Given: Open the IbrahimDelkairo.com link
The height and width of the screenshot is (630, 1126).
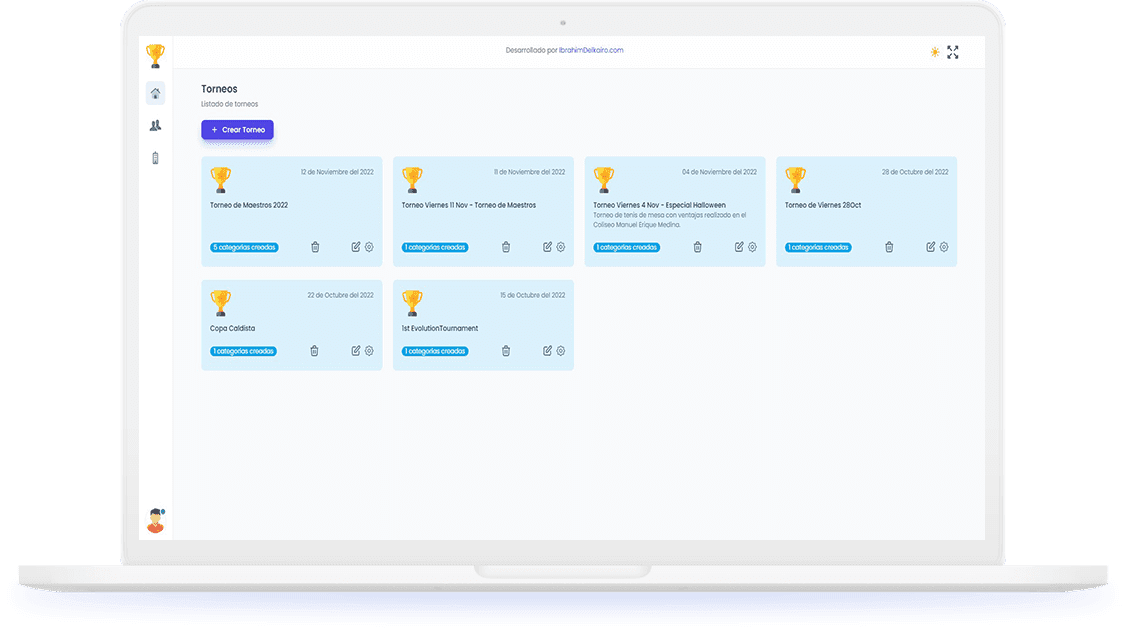Looking at the screenshot, I should 591,50.
